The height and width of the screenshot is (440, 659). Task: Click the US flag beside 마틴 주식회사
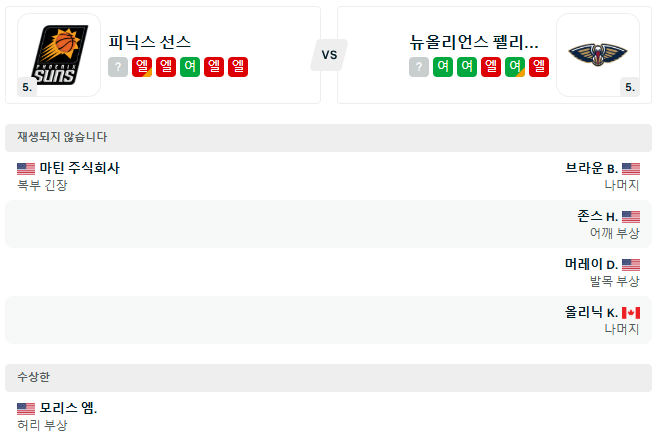26,168
